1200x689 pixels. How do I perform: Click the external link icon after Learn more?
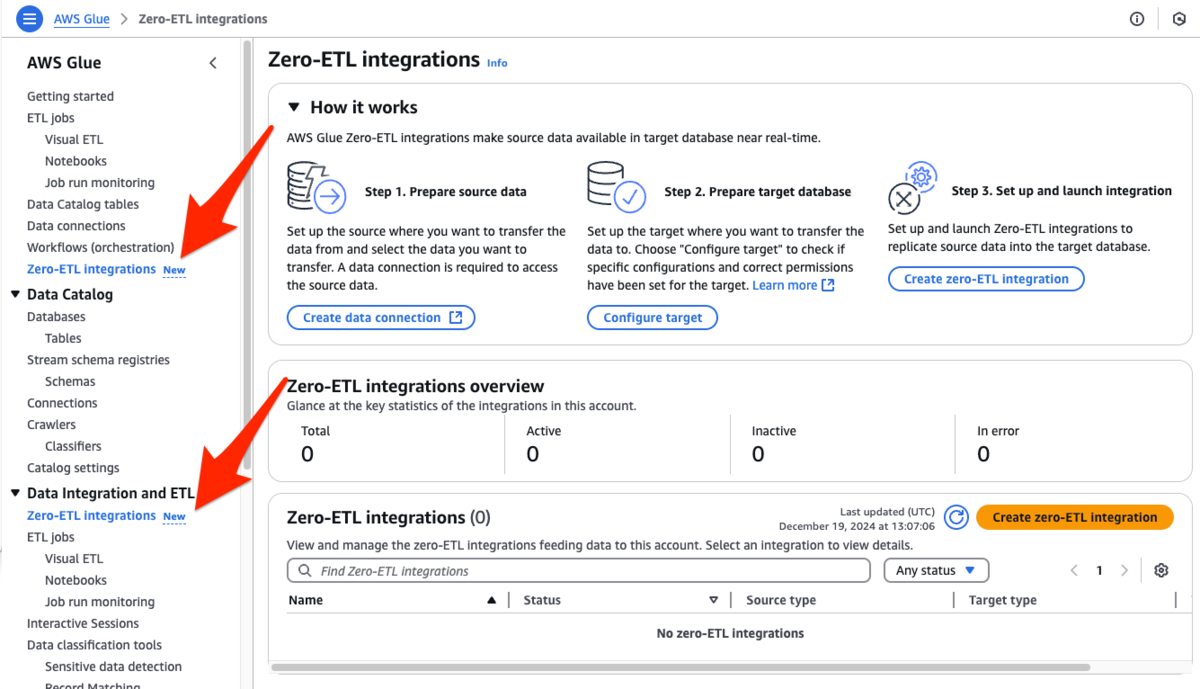(828, 285)
